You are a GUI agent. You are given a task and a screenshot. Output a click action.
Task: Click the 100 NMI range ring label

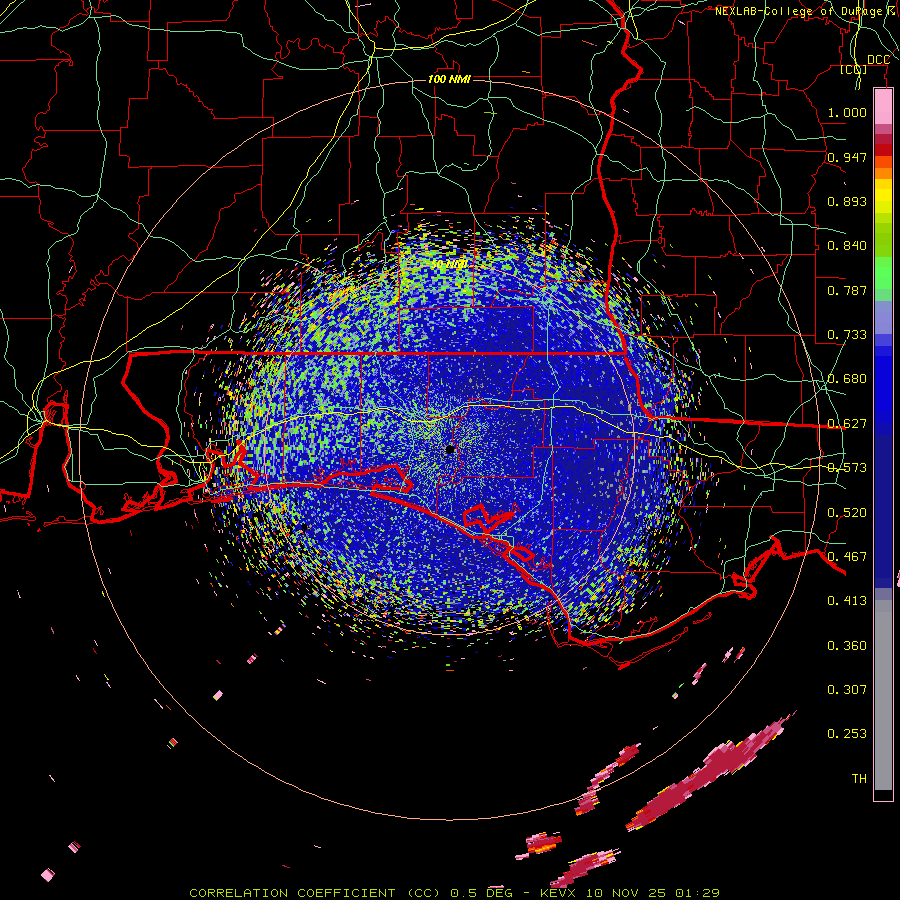coord(449,79)
